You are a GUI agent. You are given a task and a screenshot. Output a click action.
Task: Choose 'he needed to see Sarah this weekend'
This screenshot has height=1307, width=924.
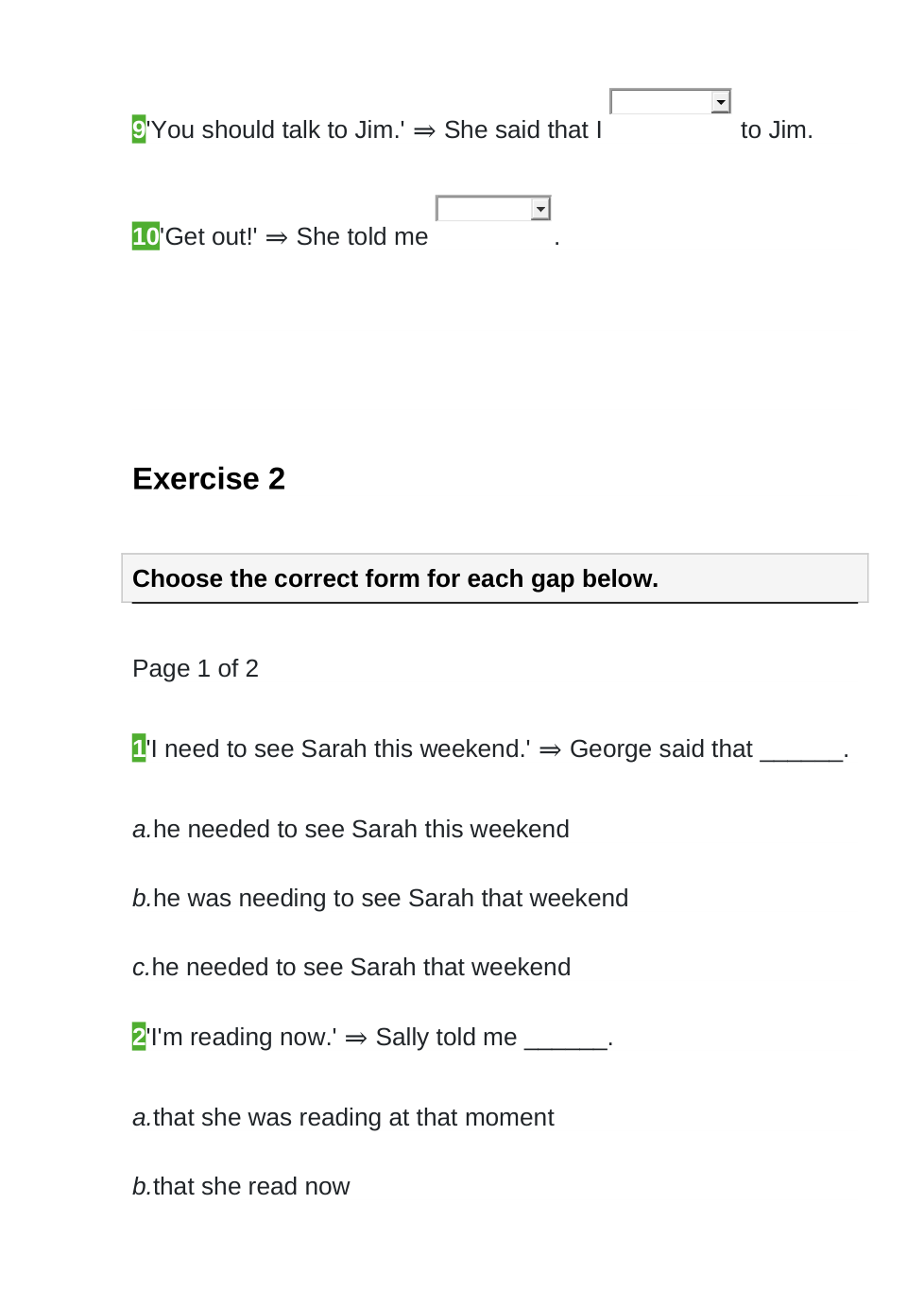pos(360,829)
